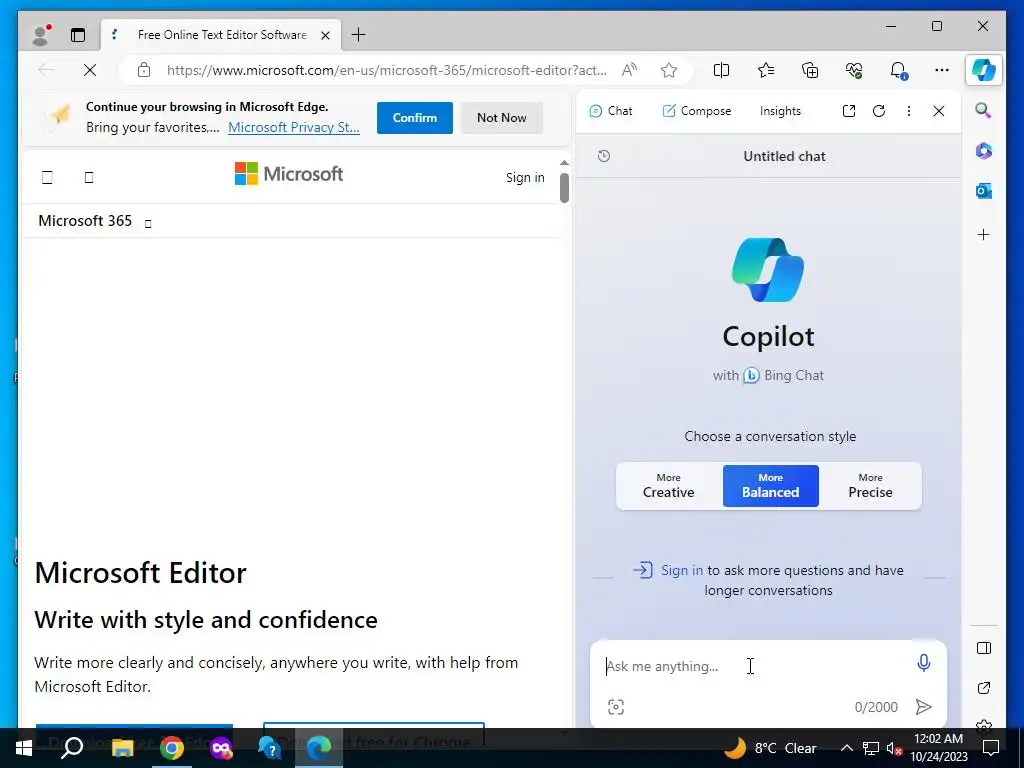This screenshot has height=768, width=1024.
Task: Show hidden system tray icons
Action: 846,748
